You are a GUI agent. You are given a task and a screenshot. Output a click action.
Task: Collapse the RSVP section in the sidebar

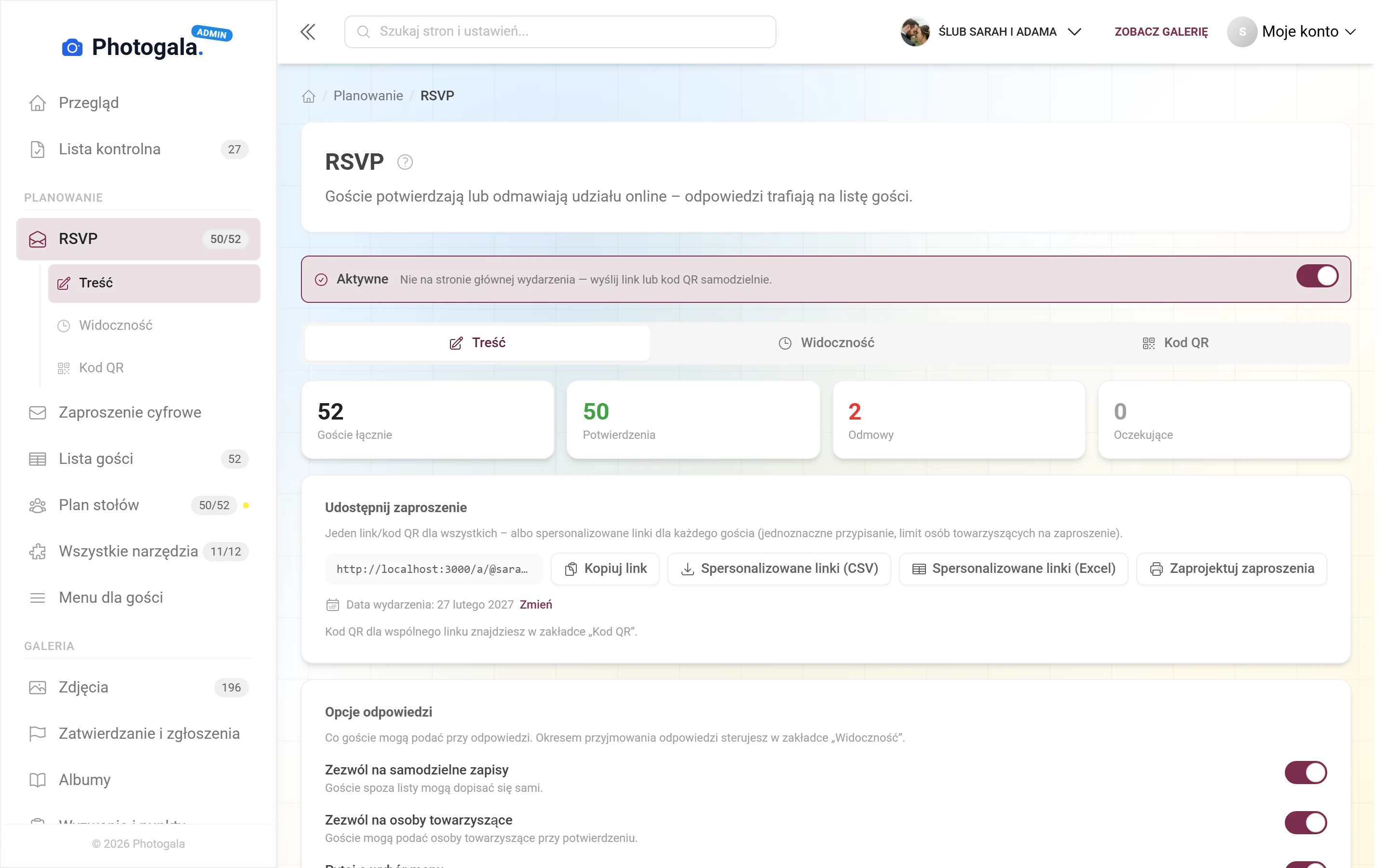(x=138, y=239)
